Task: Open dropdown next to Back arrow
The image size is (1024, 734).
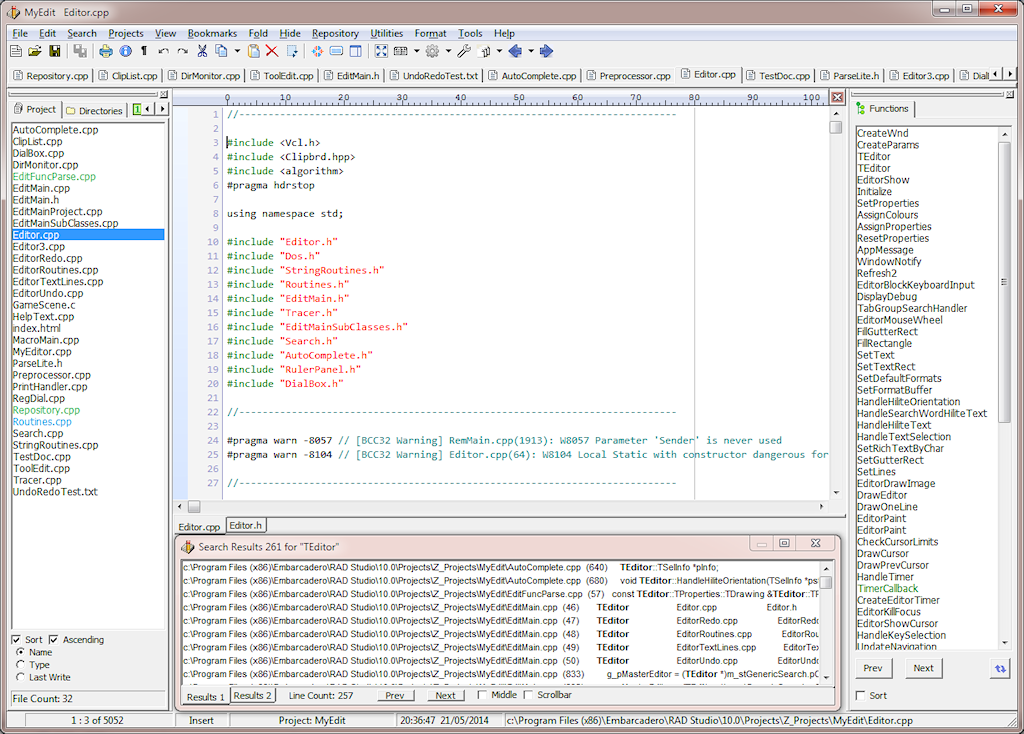Action: click(531, 51)
